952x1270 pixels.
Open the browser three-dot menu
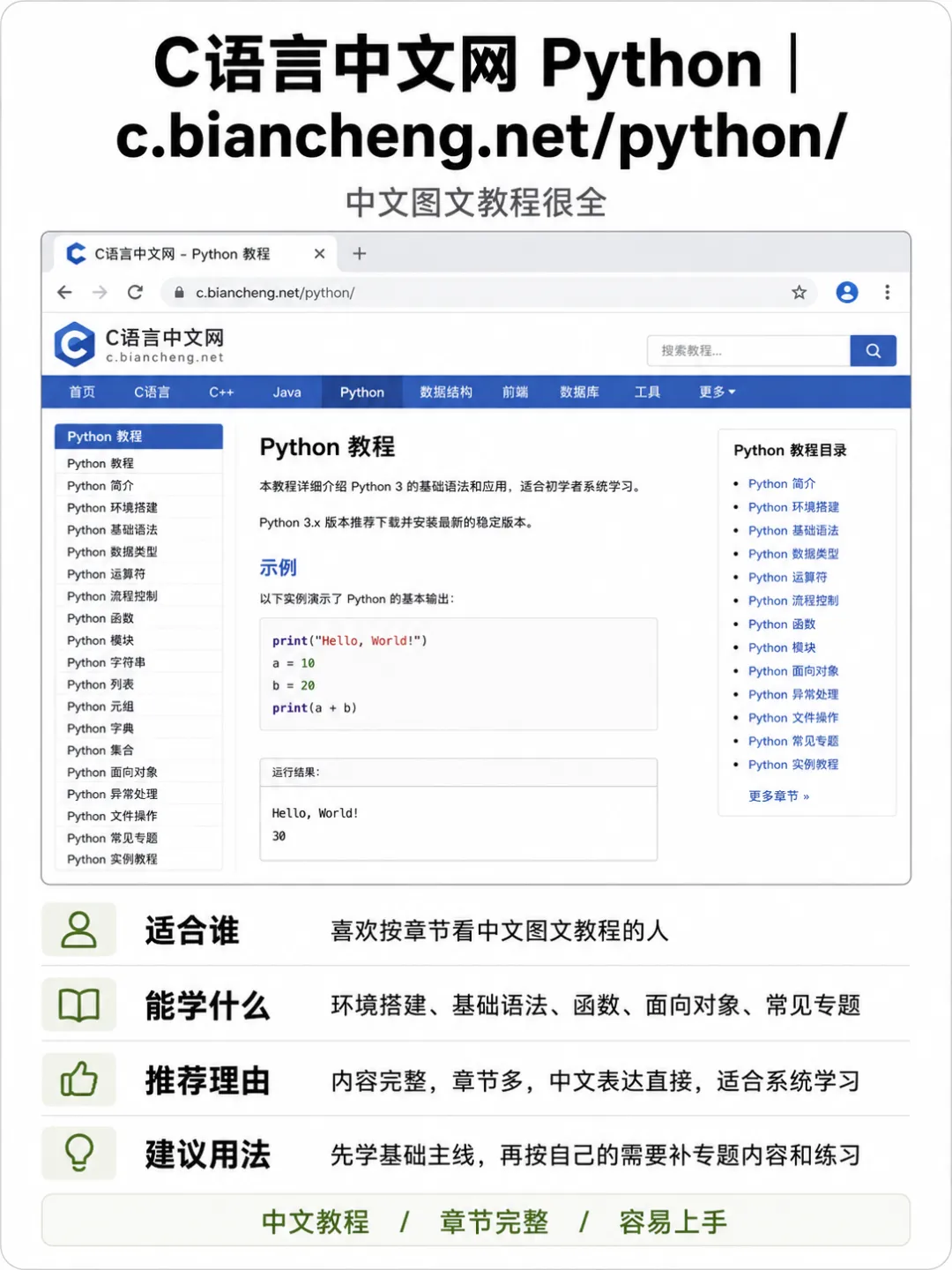887,292
